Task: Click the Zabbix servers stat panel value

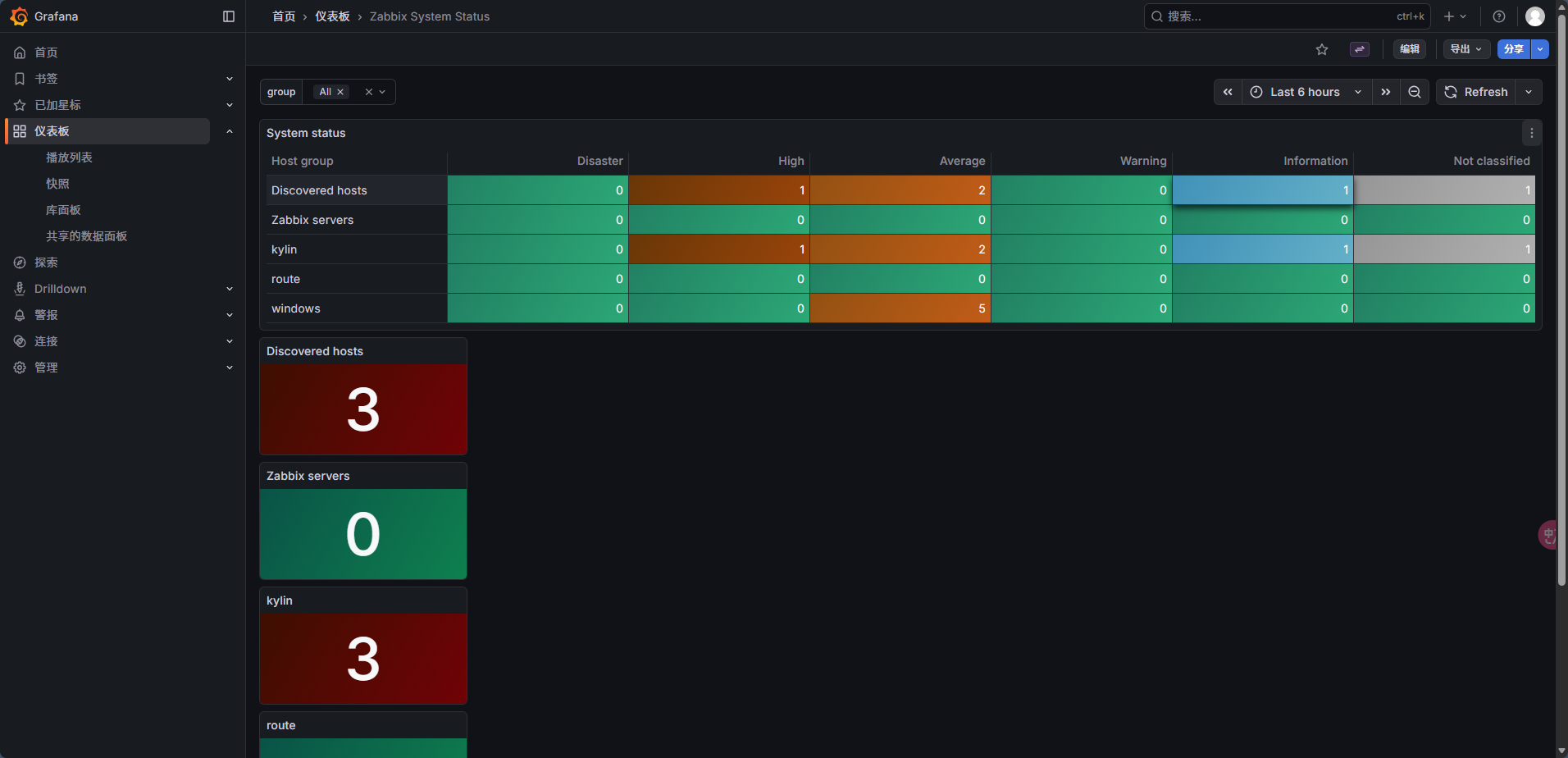Action: 363,534
